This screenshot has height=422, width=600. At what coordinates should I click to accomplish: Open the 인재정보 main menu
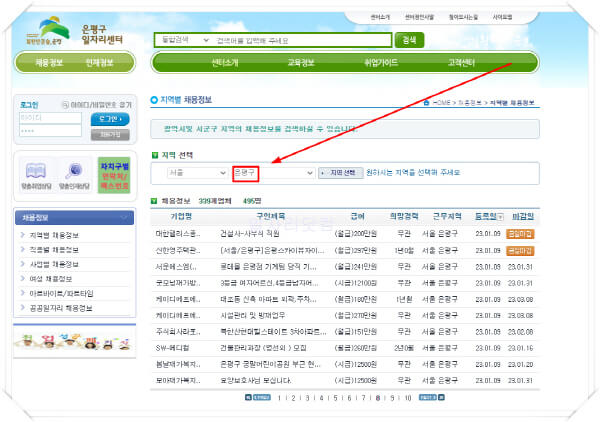(99, 62)
